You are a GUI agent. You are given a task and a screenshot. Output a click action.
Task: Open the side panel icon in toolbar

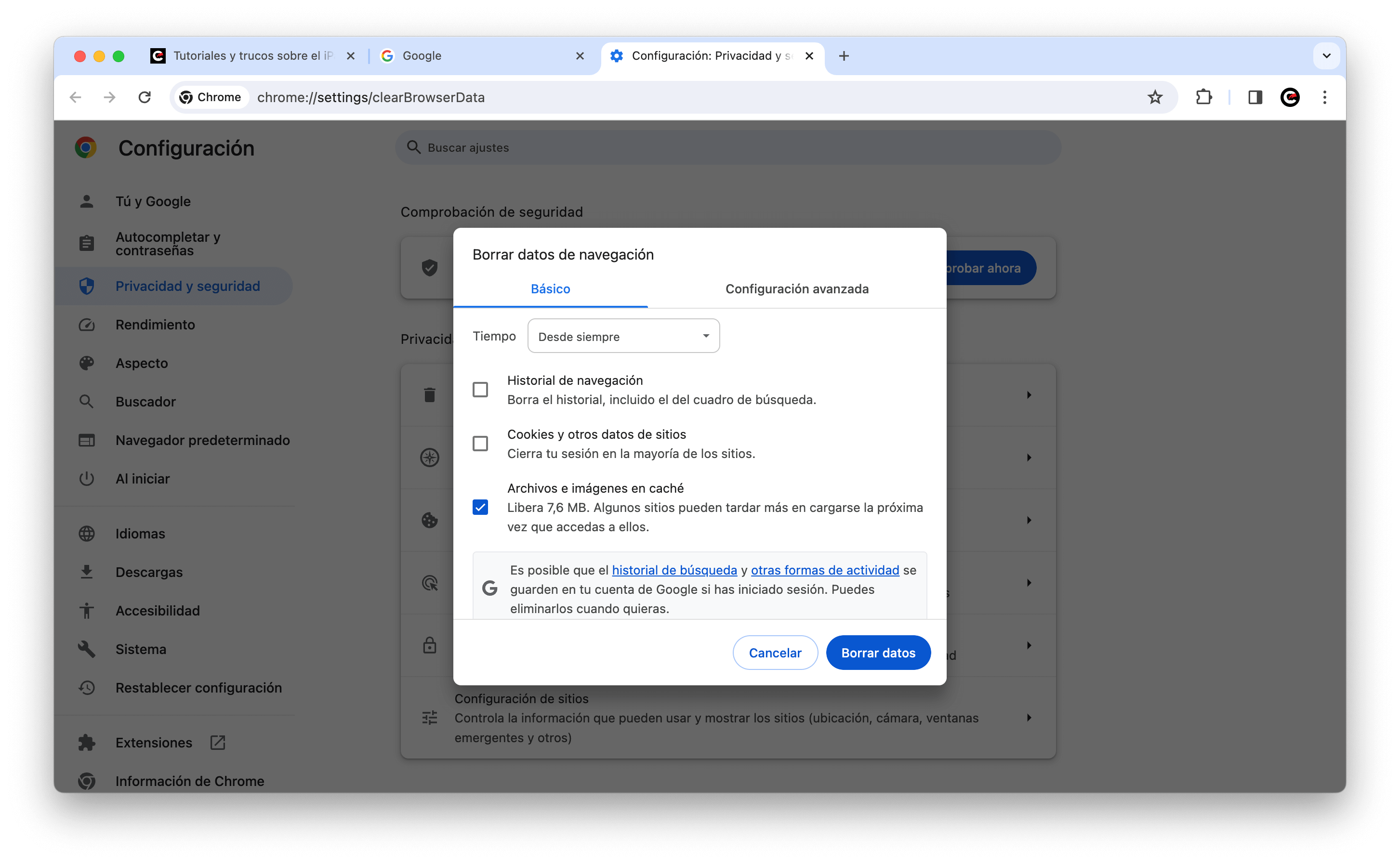click(x=1255, y=97)
